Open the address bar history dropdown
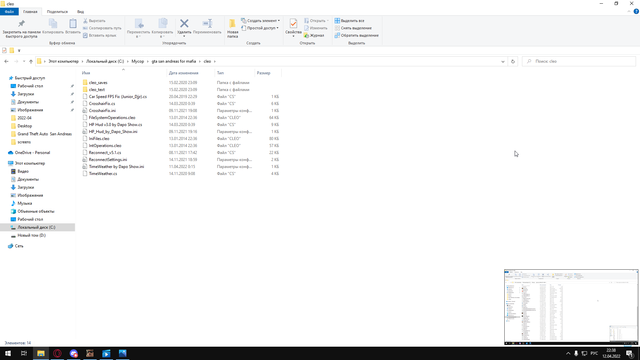Screen dimensions: 640x360 [x=503, y=61]
